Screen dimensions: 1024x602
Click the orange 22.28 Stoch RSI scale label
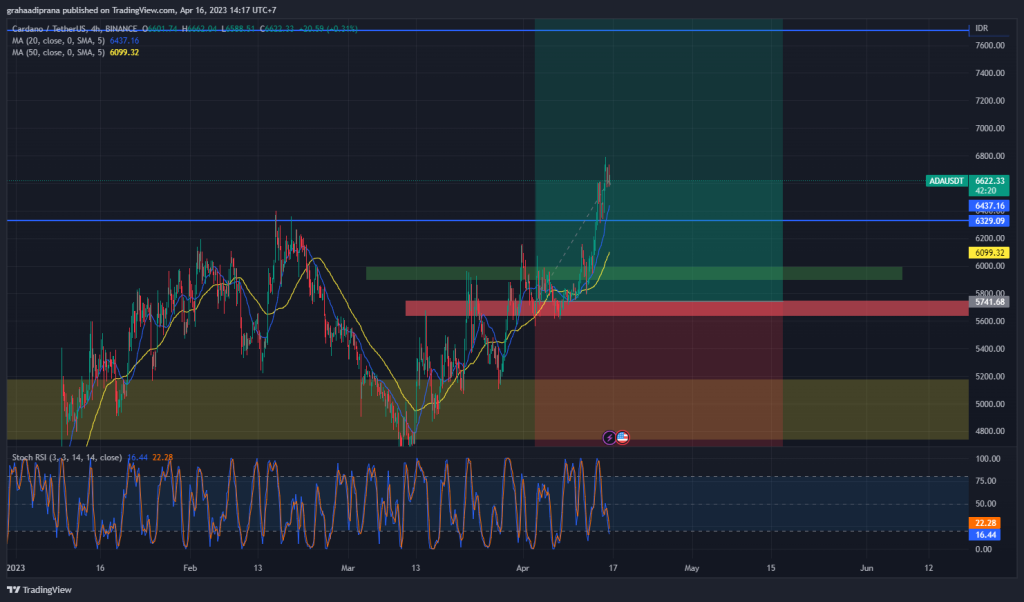click(x=985, y=523)
